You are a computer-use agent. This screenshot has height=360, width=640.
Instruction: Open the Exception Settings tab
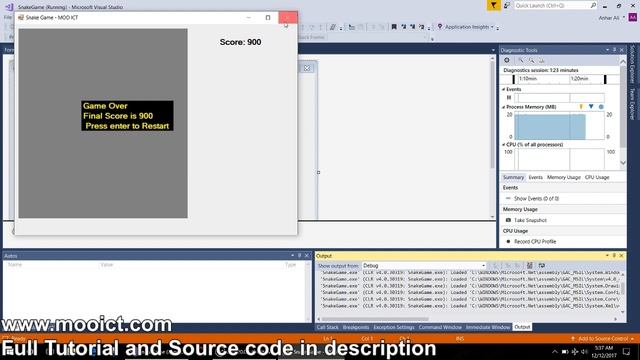pyautogui.click(x=394, y=327)
